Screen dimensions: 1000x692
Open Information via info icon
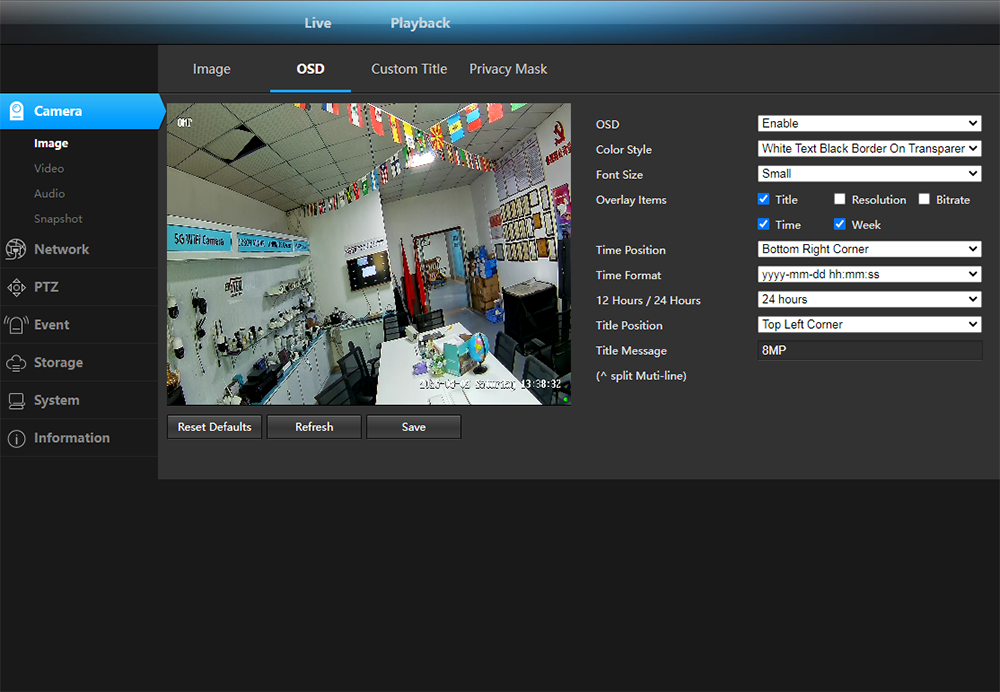pyautogui.click(x=16, y=439)
